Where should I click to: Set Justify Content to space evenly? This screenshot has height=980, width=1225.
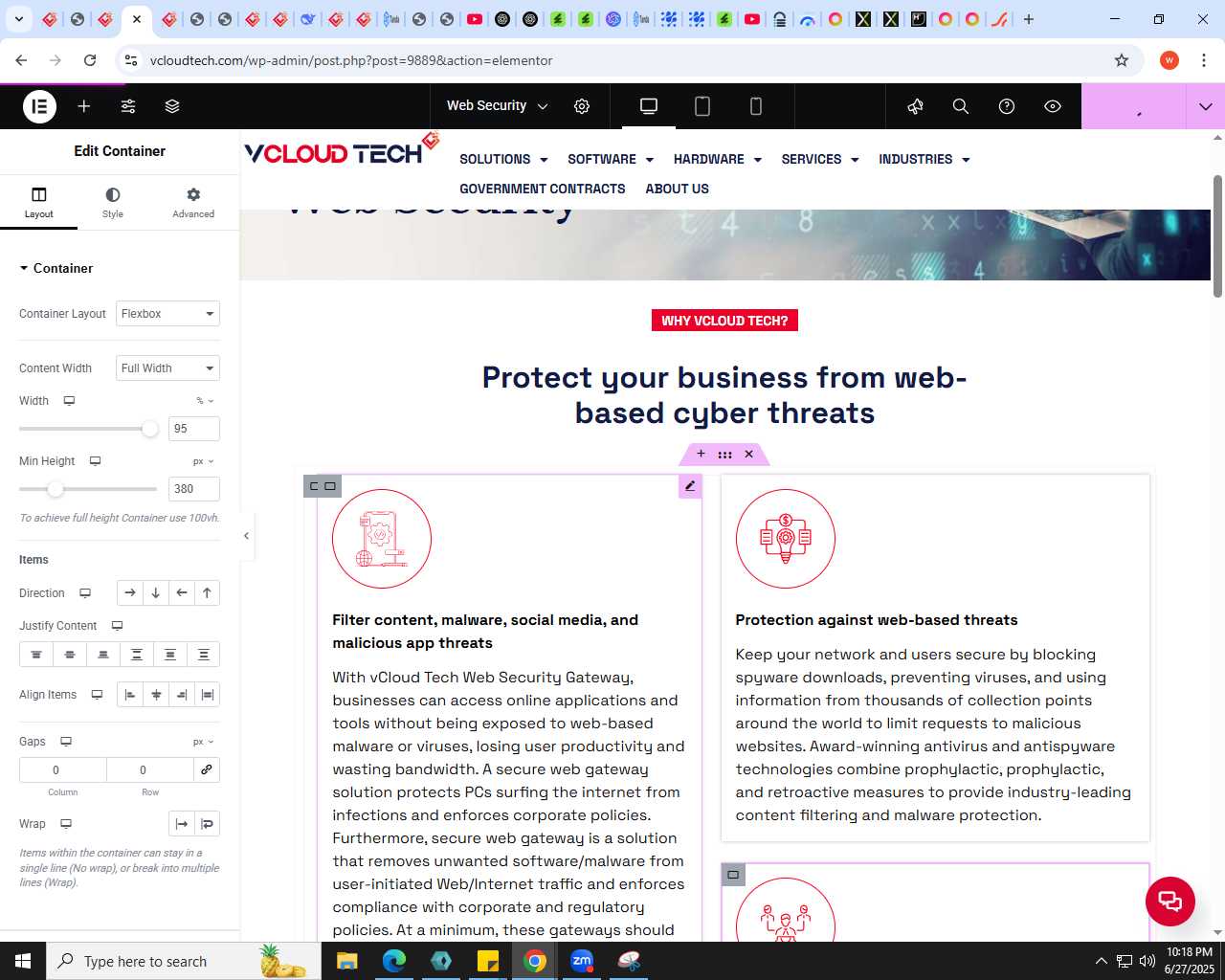204,655
